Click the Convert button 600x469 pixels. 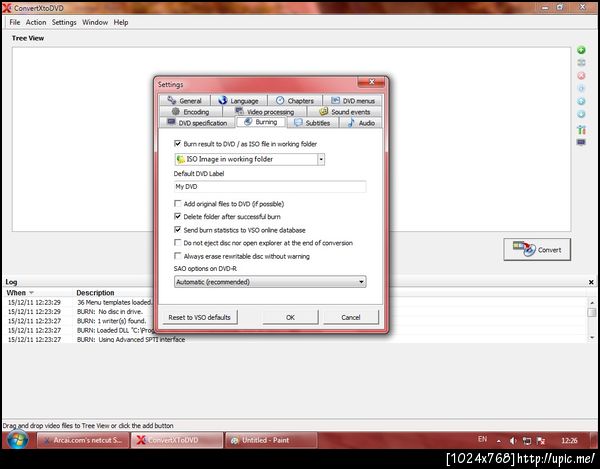coord(537,249)
